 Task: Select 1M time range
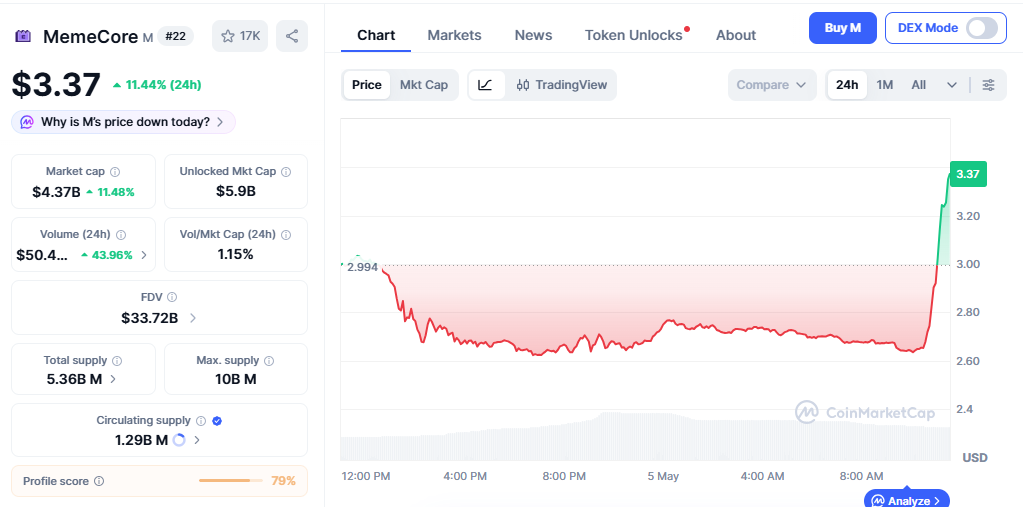[x=884, y=85]
